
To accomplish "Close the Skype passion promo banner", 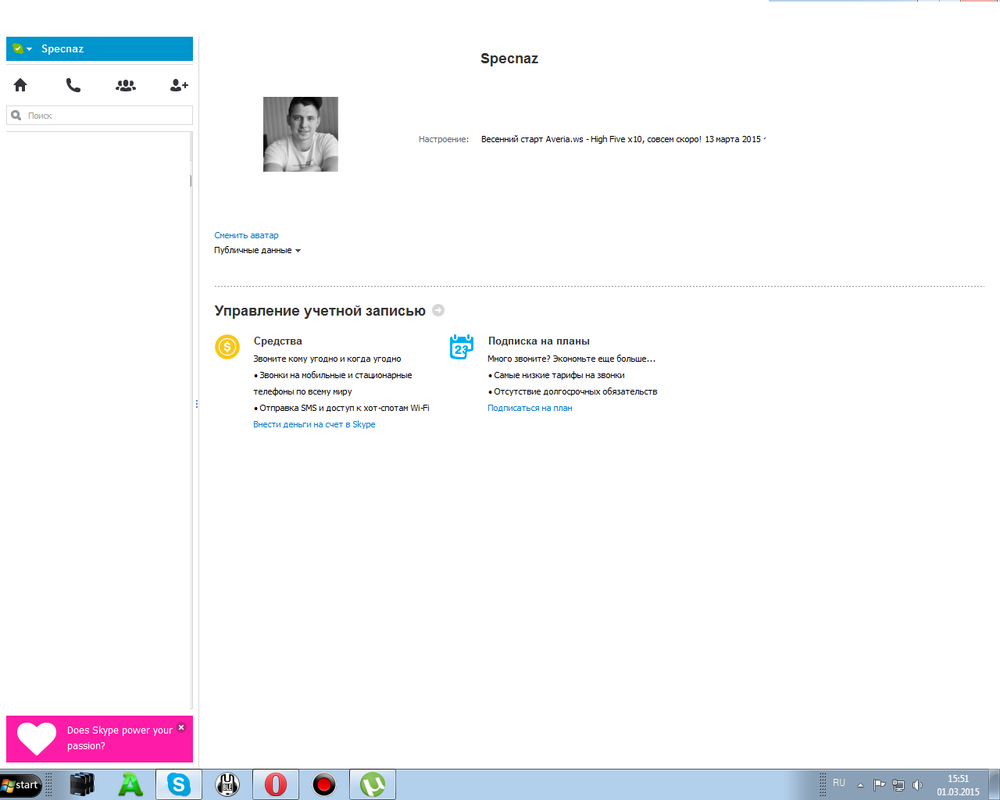I will pos(181,727).
